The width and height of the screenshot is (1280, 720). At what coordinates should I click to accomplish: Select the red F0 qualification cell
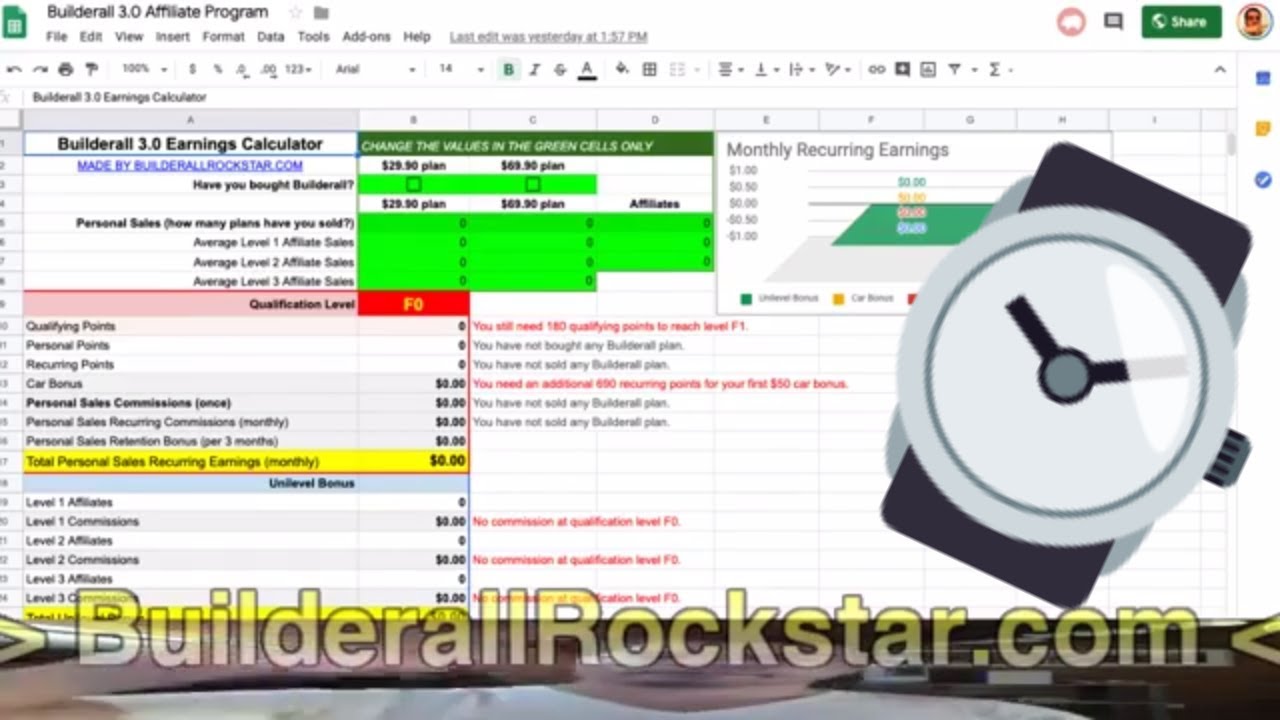pyautogui.click(x=414, y=304)
